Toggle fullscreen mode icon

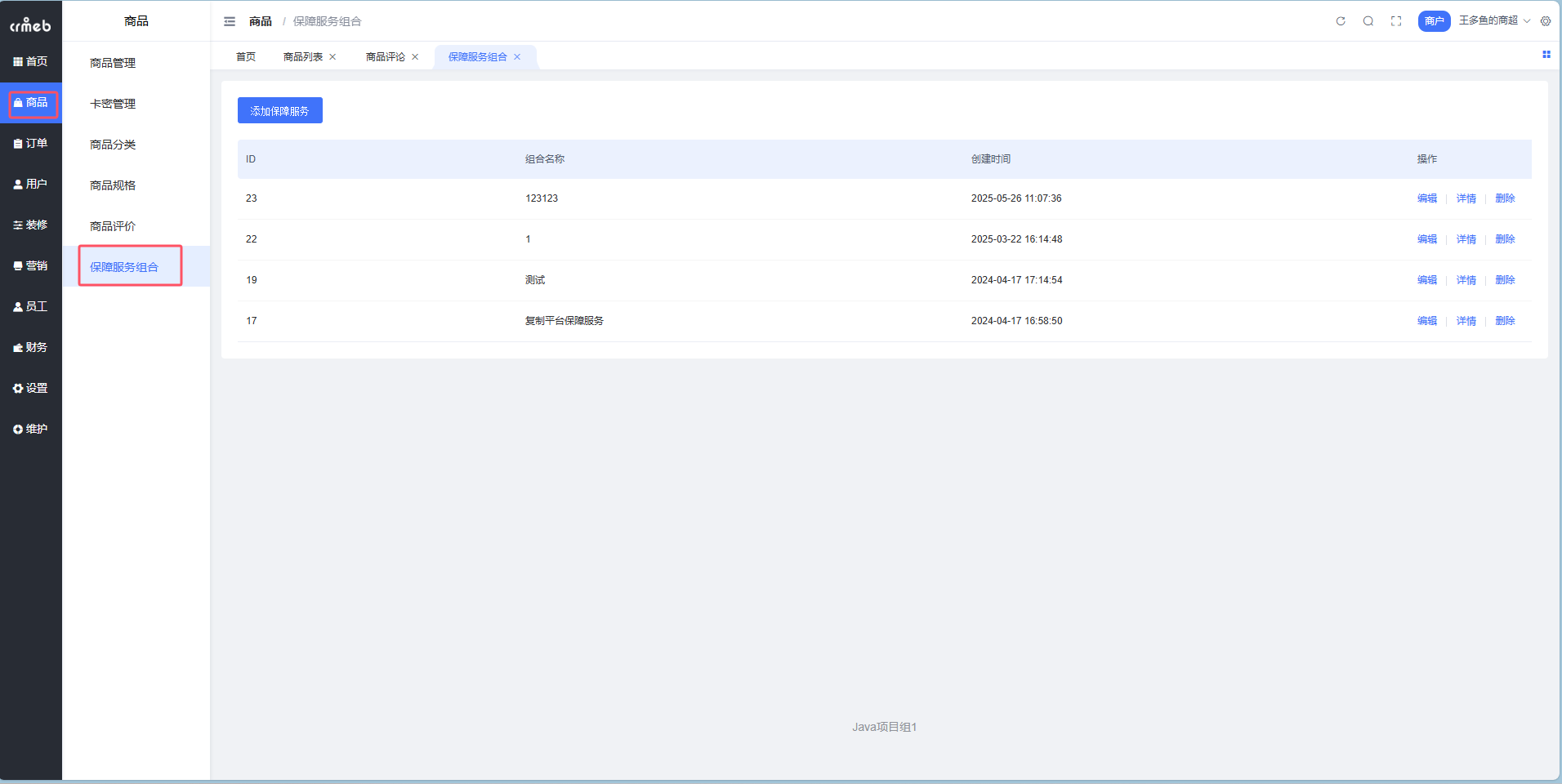click(x=1396, y=21)
